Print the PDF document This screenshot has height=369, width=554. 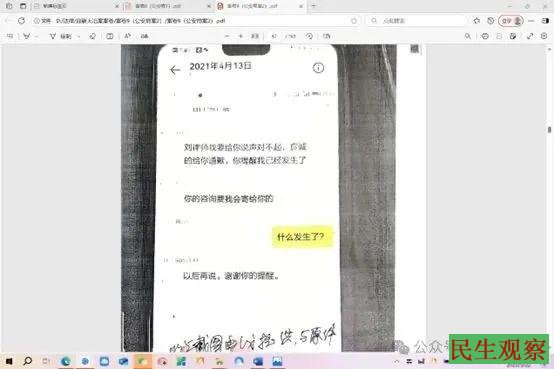[x=485, y=36]
